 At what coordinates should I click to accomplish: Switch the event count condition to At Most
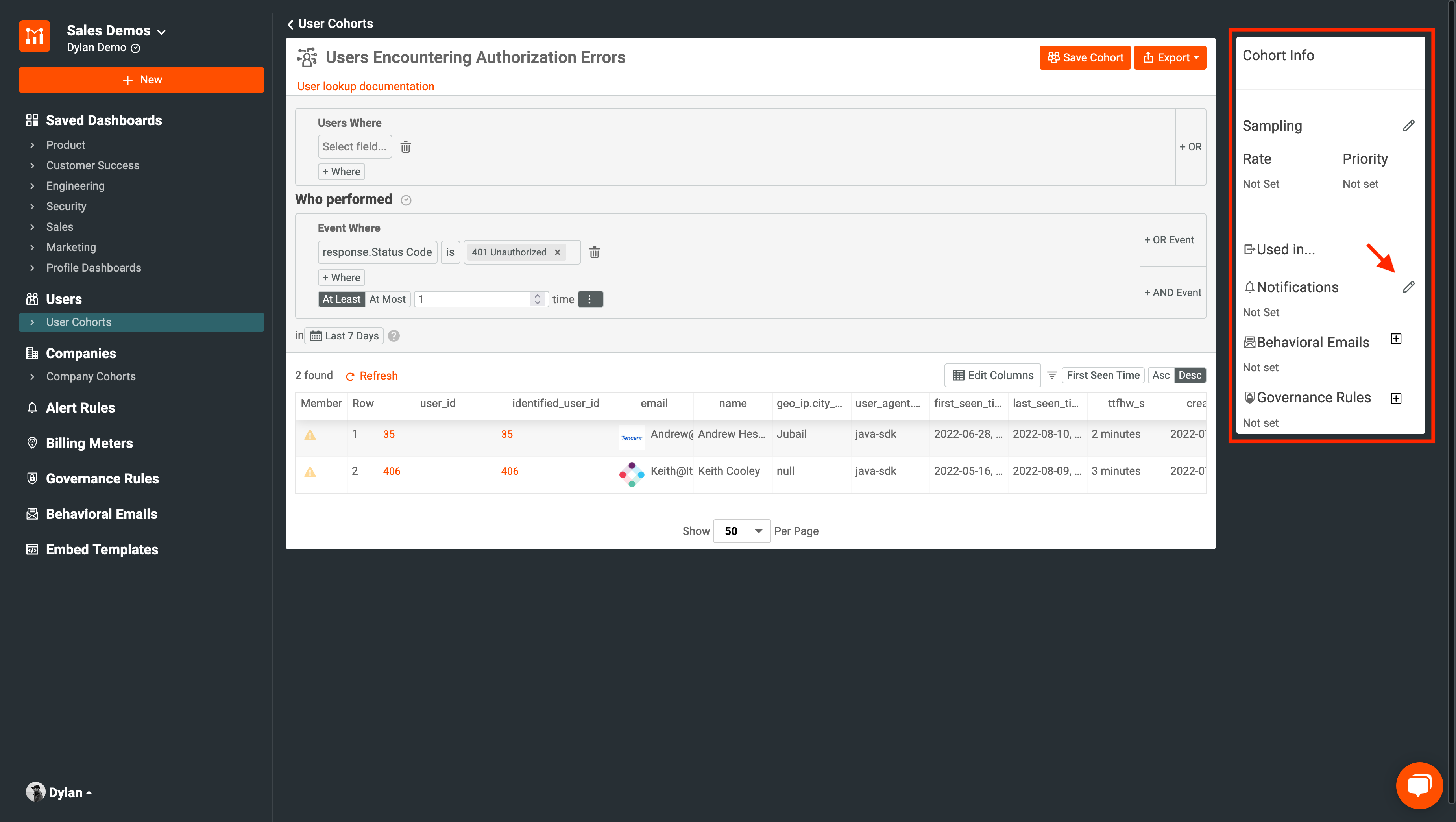pyautogui.click(x=387, y=299)
